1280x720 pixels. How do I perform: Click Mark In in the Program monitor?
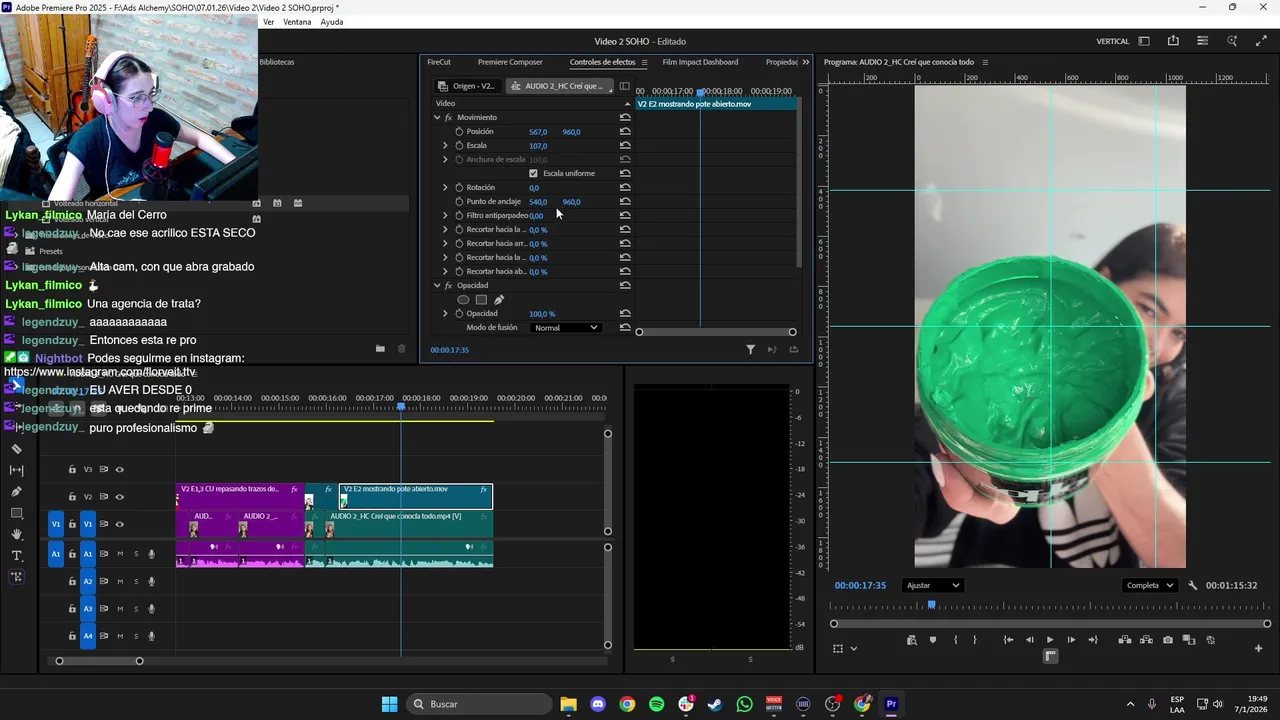pos(955,640)
